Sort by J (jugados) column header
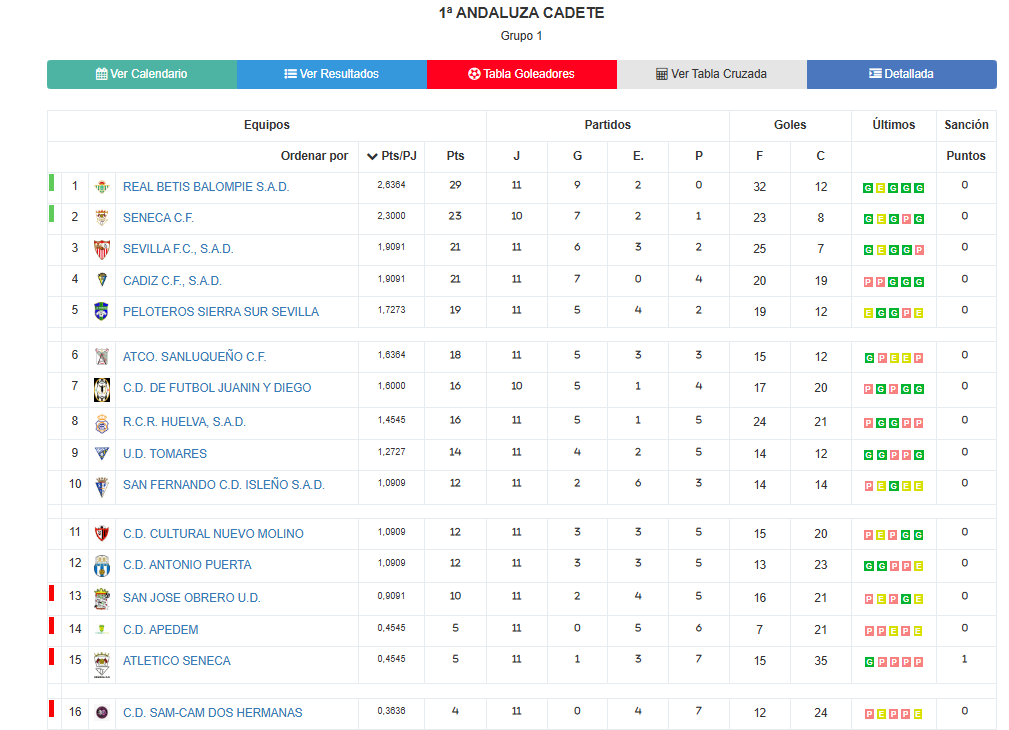The image size is (1009, 730). 516,156
